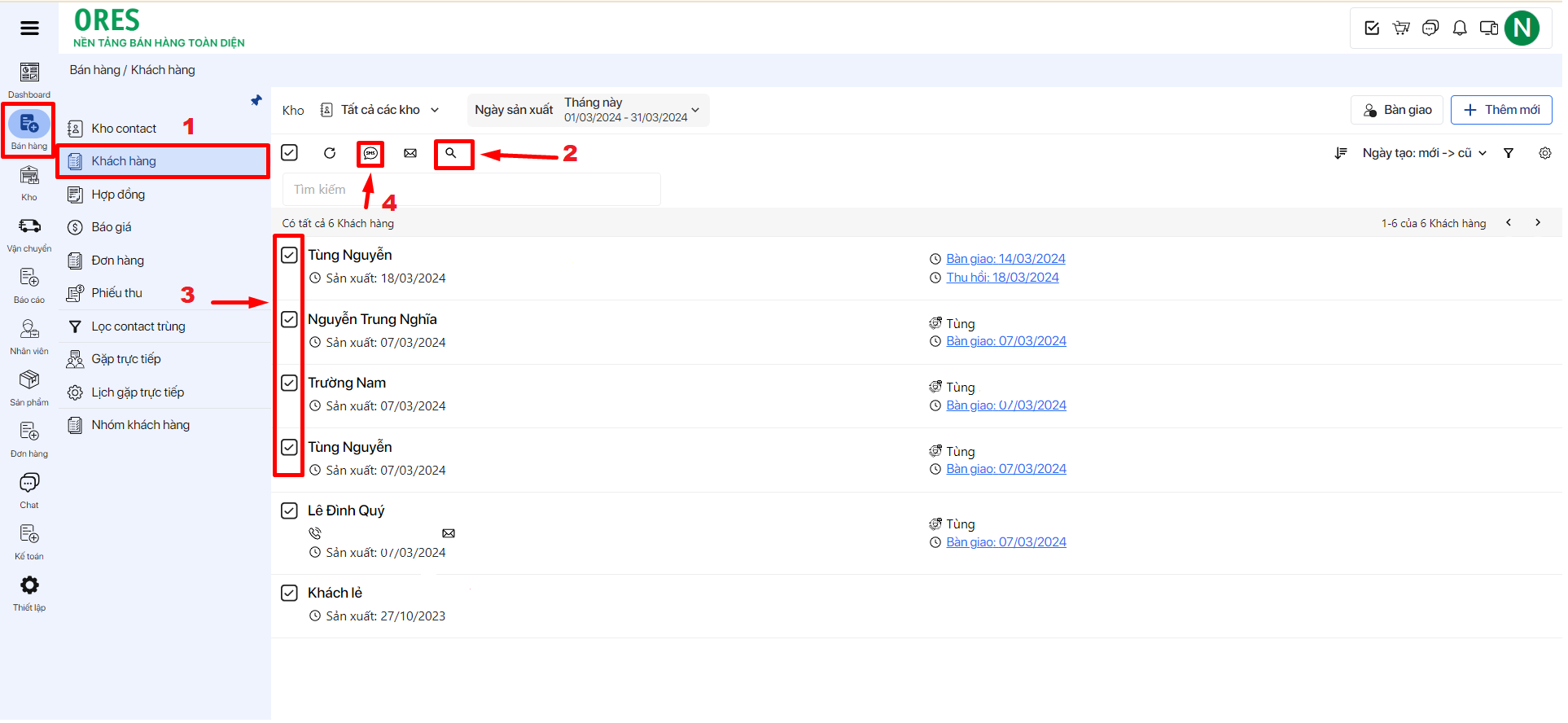The width and height of the screenshot is (1568, 723).
Task: Click the refresh icon in toolbar
Action: (330, 153)
